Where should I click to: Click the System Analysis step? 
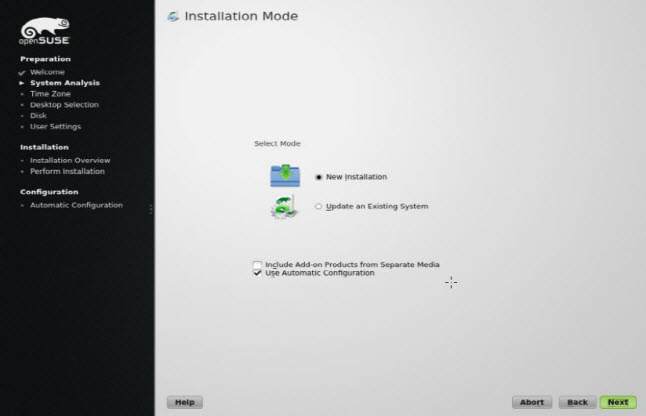65,83
